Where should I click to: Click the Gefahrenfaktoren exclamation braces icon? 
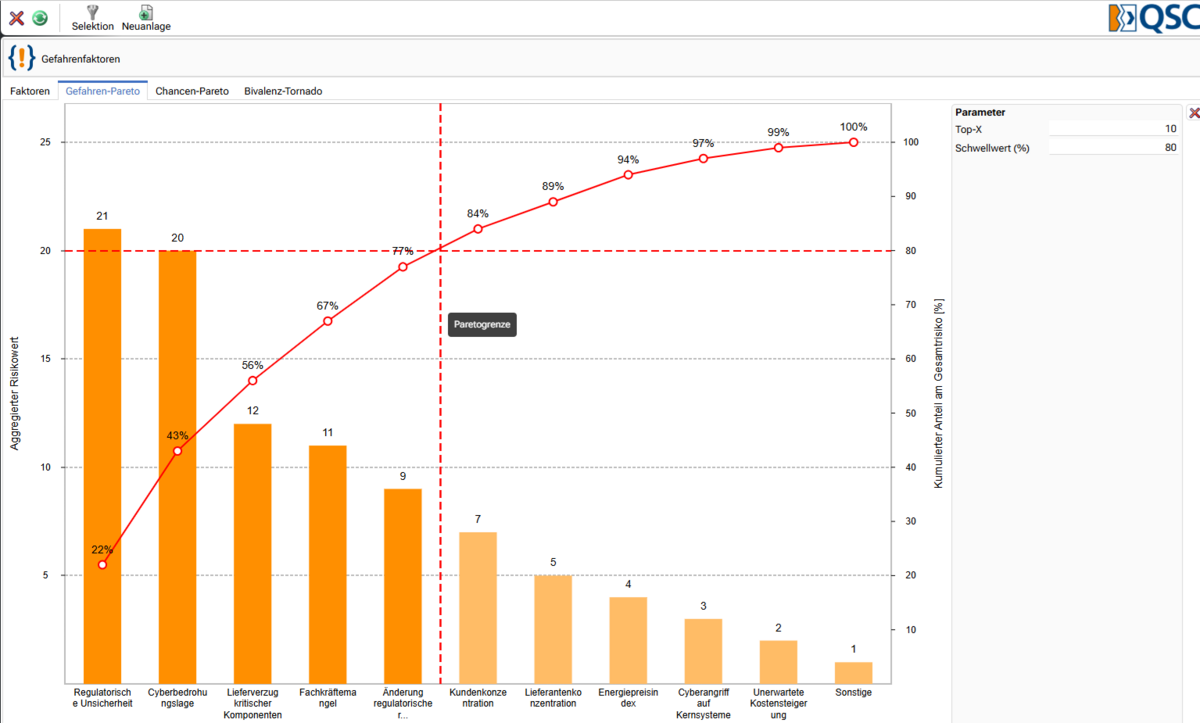tap(21, 58)
